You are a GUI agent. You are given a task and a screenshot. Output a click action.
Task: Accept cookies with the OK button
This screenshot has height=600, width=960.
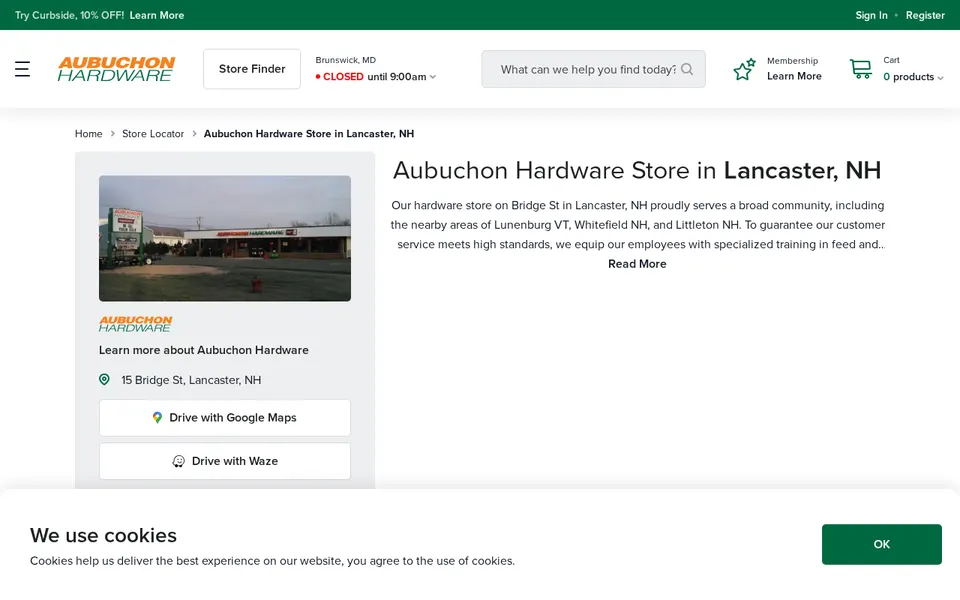(x=882, y=544)
